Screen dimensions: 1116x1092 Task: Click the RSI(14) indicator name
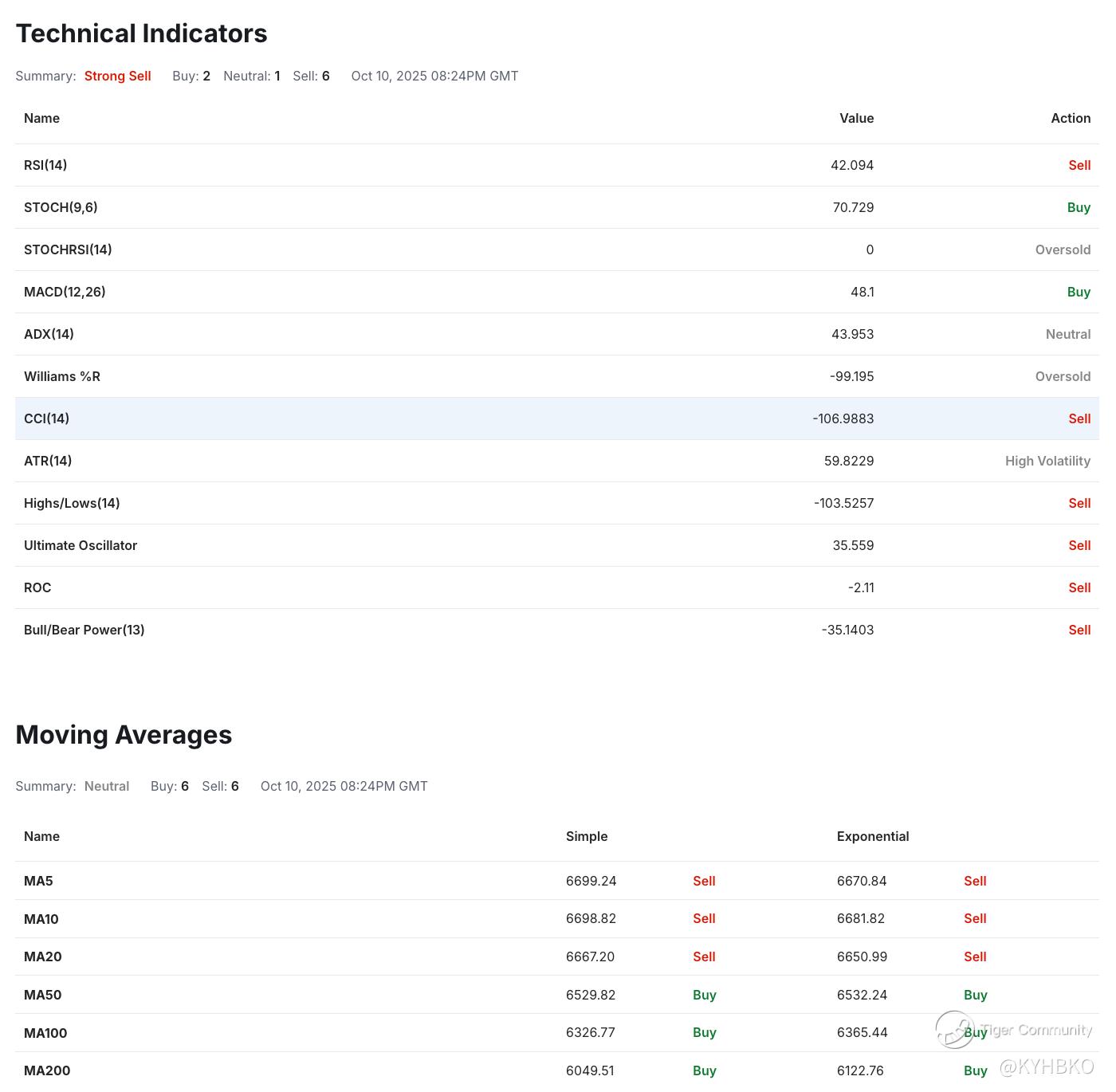pos(45,165)
